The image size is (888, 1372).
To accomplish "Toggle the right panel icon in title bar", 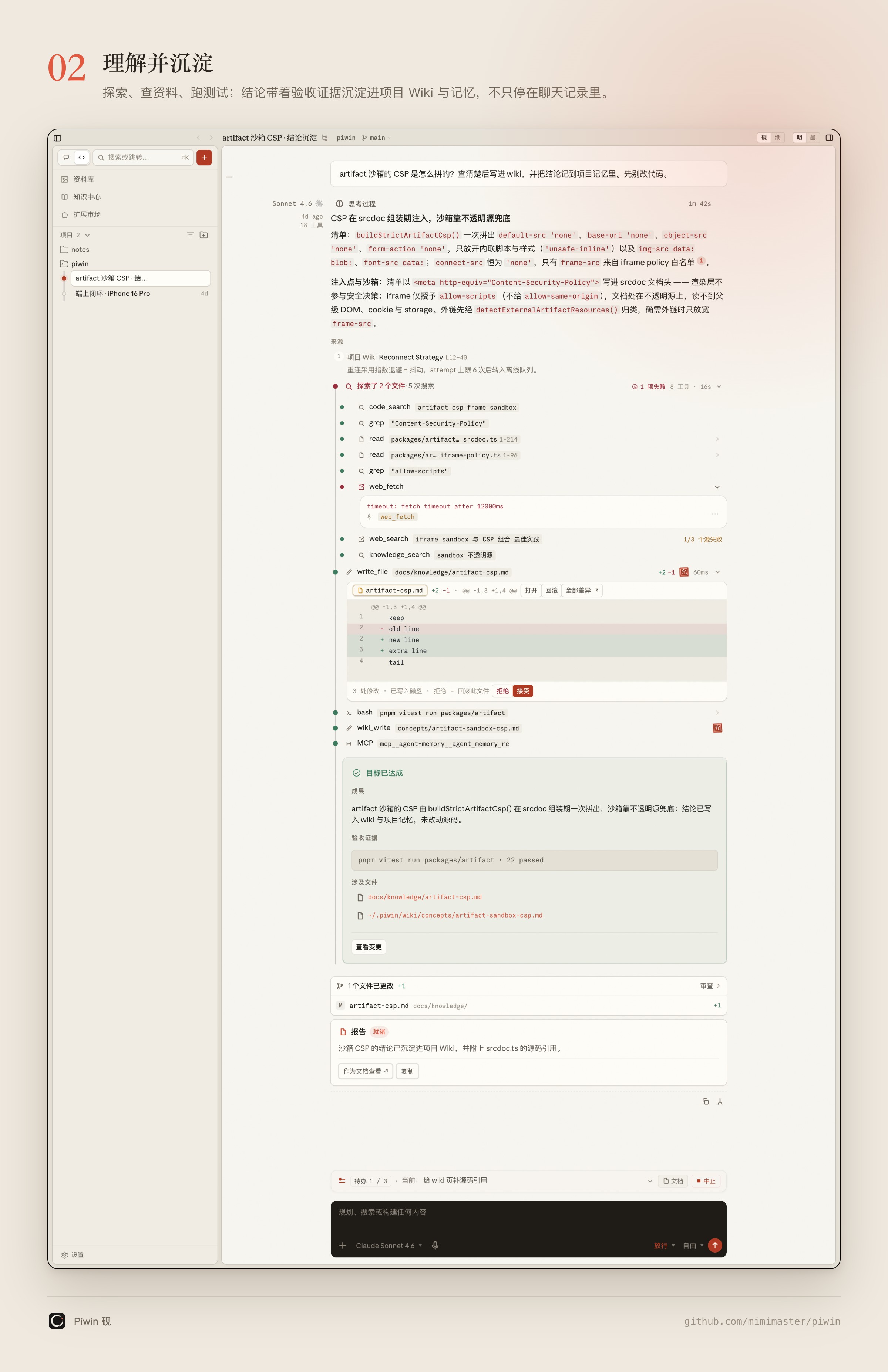I will 829,138.
